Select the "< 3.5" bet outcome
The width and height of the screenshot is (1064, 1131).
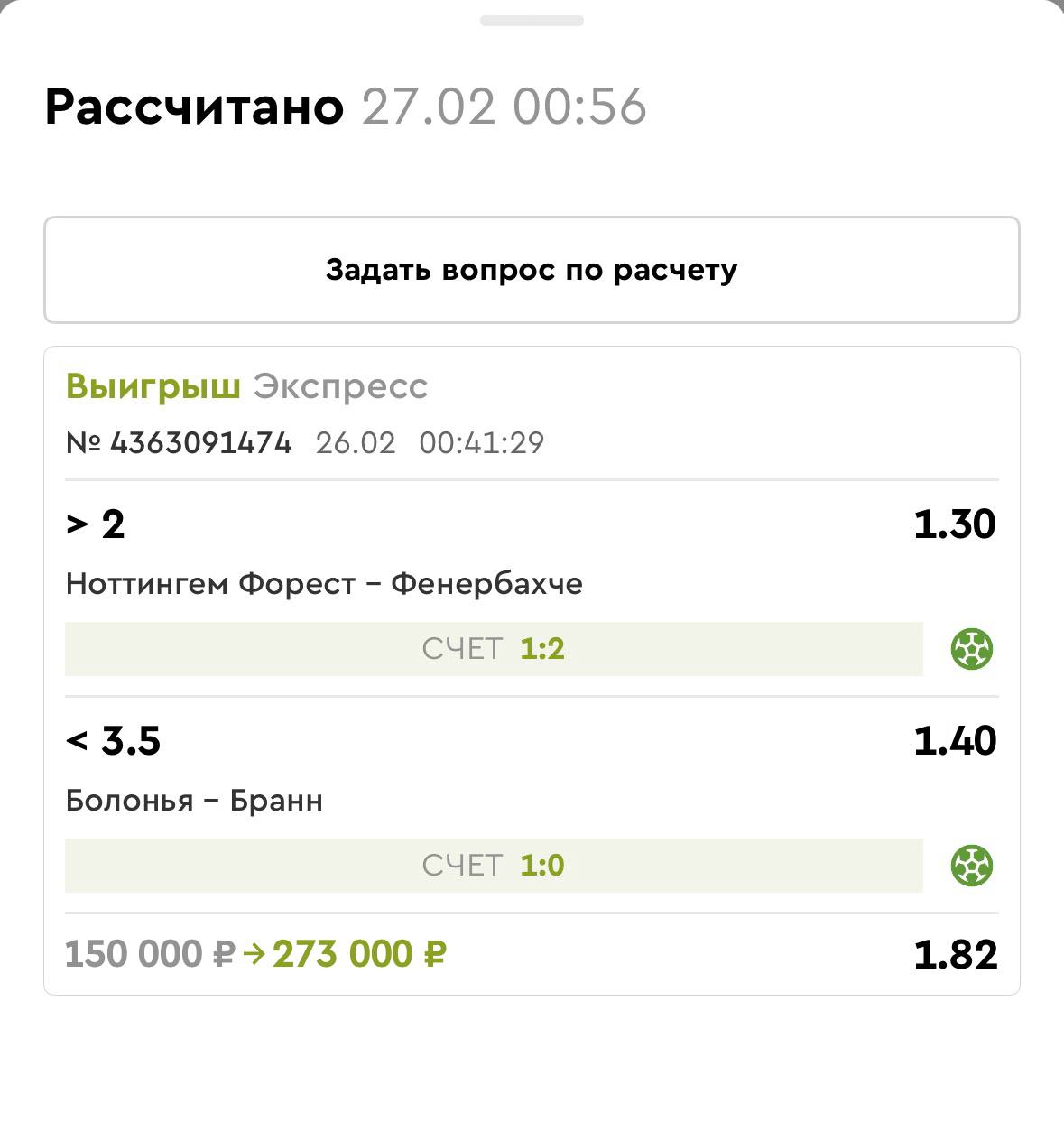tap(114, 741)
